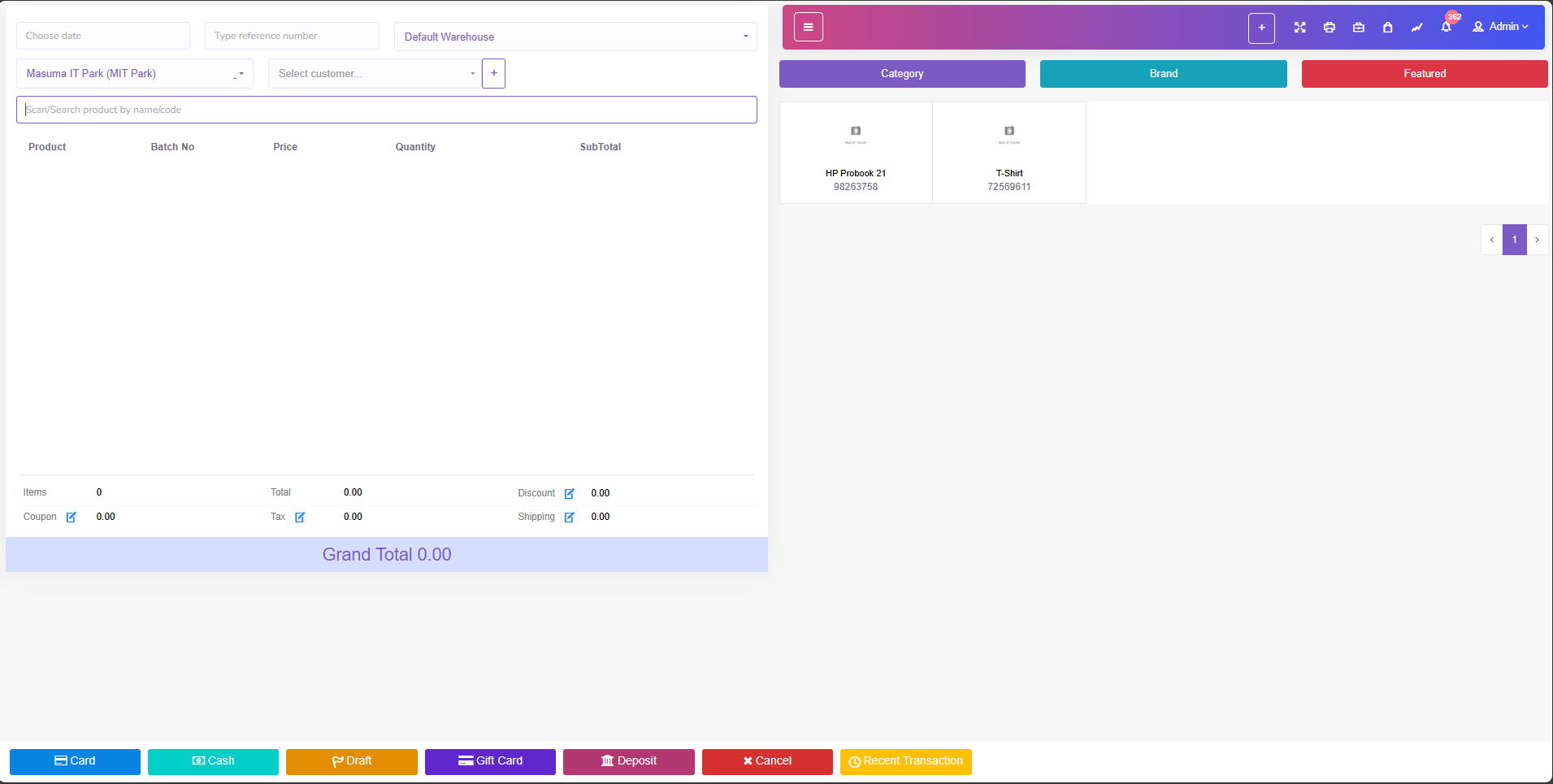1553x784 pixels.
Task: Open the Select customer dropdown
Action: (x=375, y=74)
